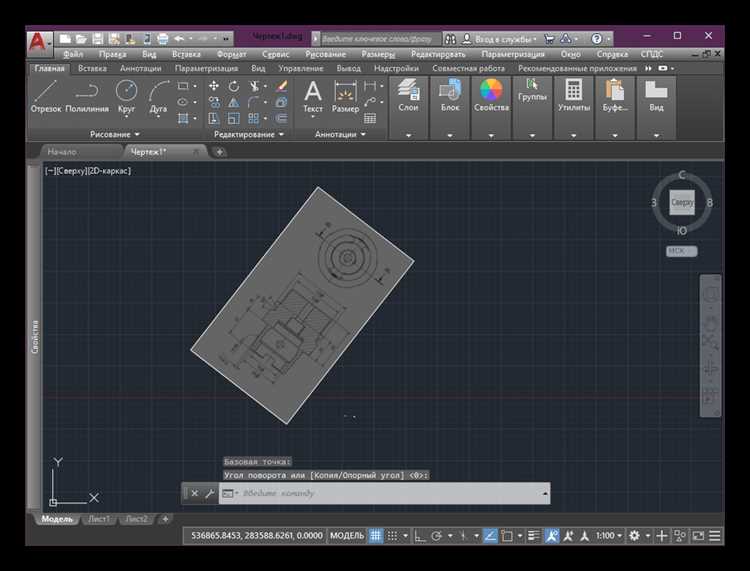The width and height of the screenshot is (750, 571).
Task: Activate the Move tool
Action: click(x=213, y=86)
